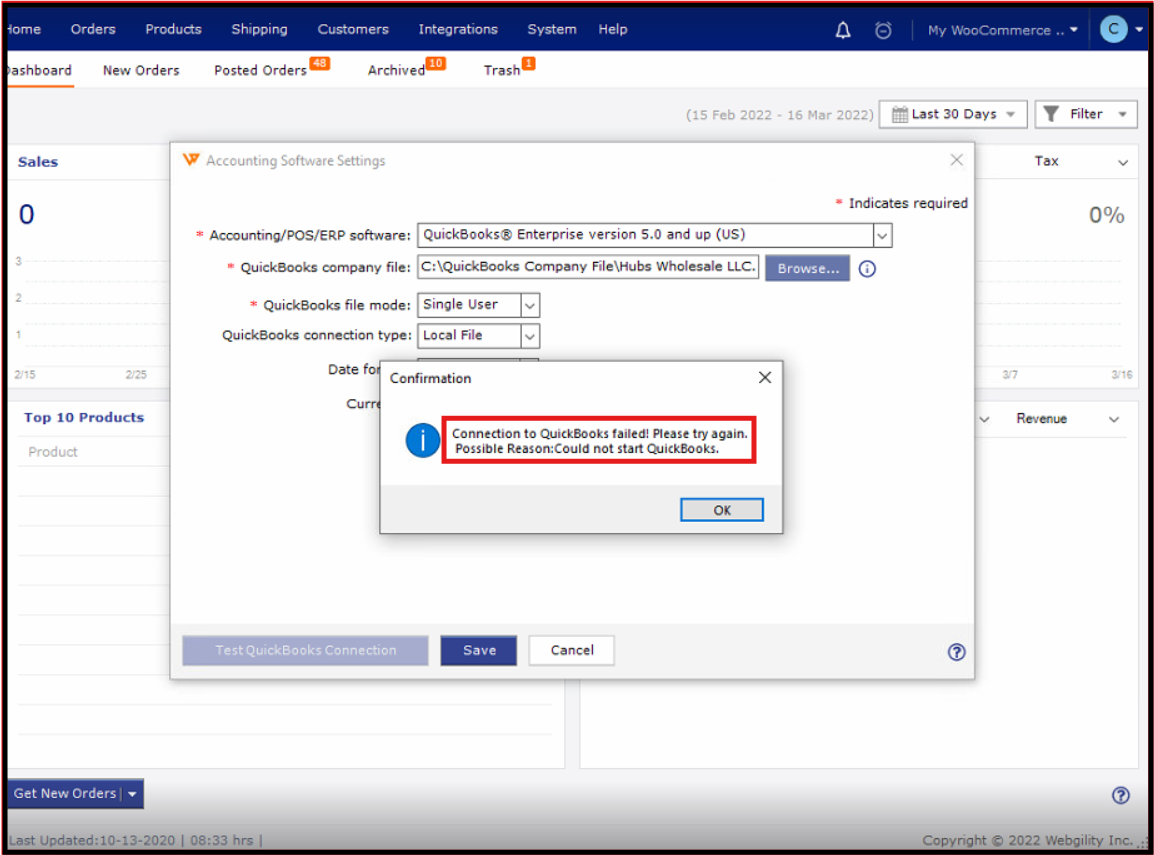The width and height of the screenshot is (1154, 855).
Task: Open the Shipping menu
Action: click(259, 29)
